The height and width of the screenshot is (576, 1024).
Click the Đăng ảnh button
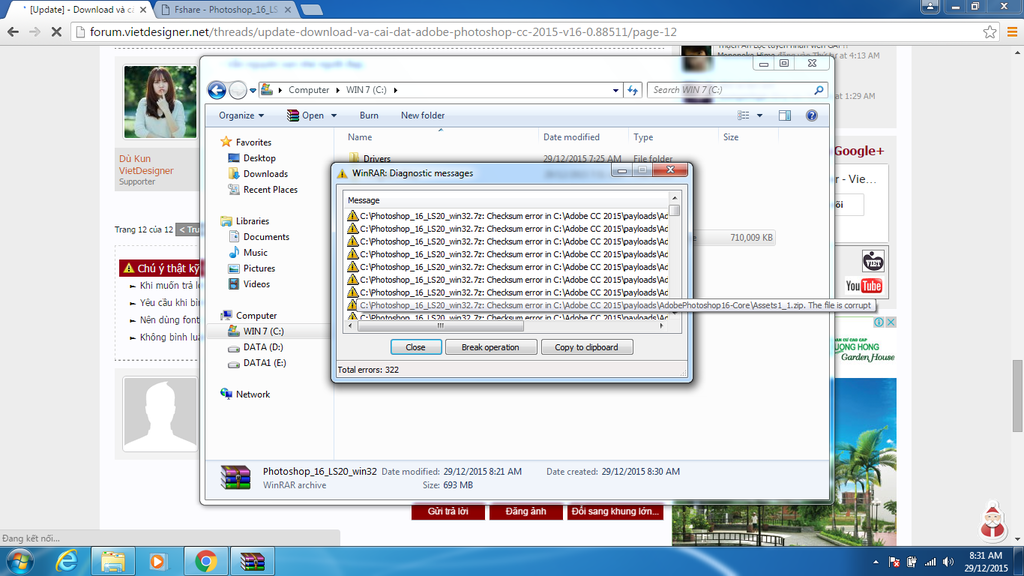pyautogui.click(x=526, y=511)
